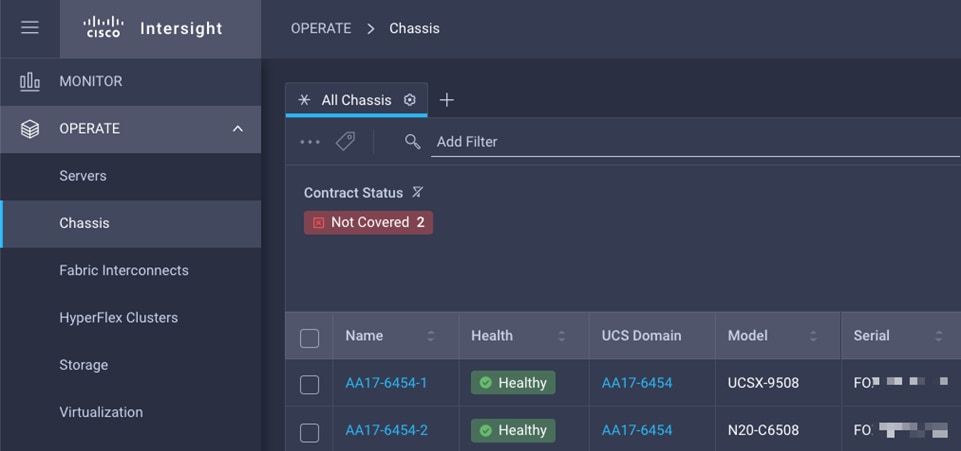
Task: Click the Contract Status label
Action: pos(354,193)
